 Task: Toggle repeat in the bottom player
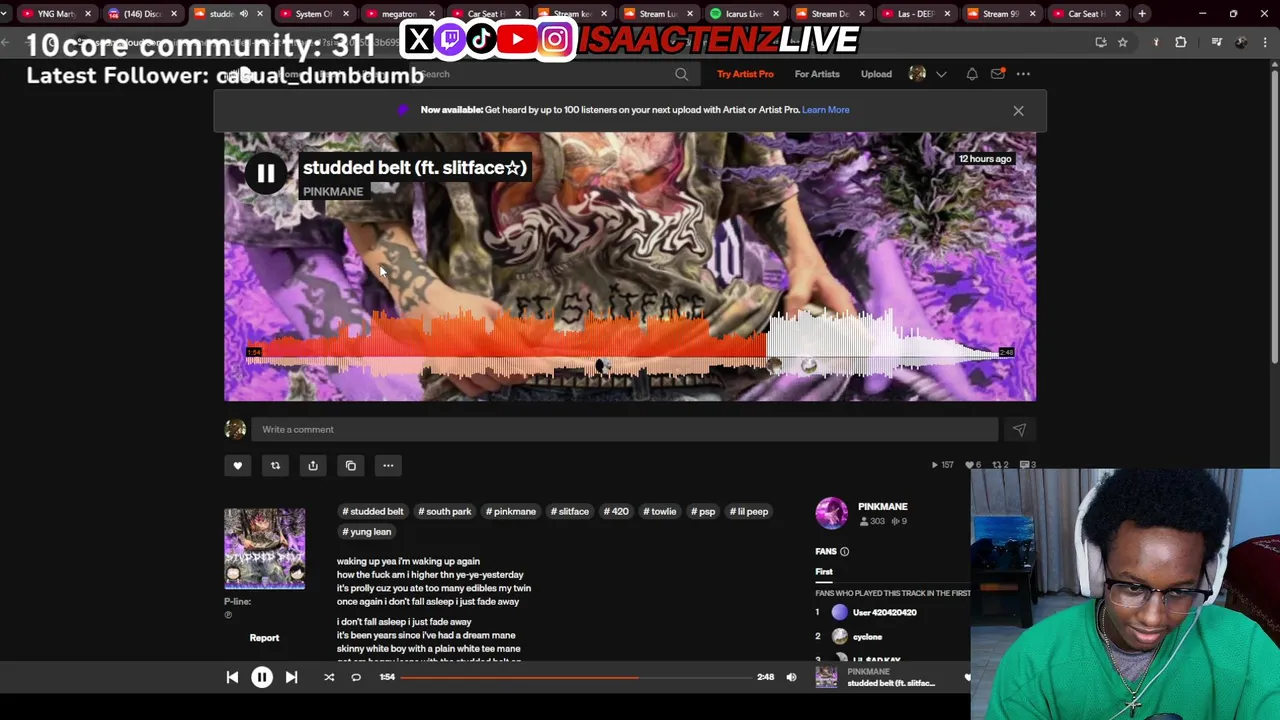pyautogui.click(x=356, y=677)
